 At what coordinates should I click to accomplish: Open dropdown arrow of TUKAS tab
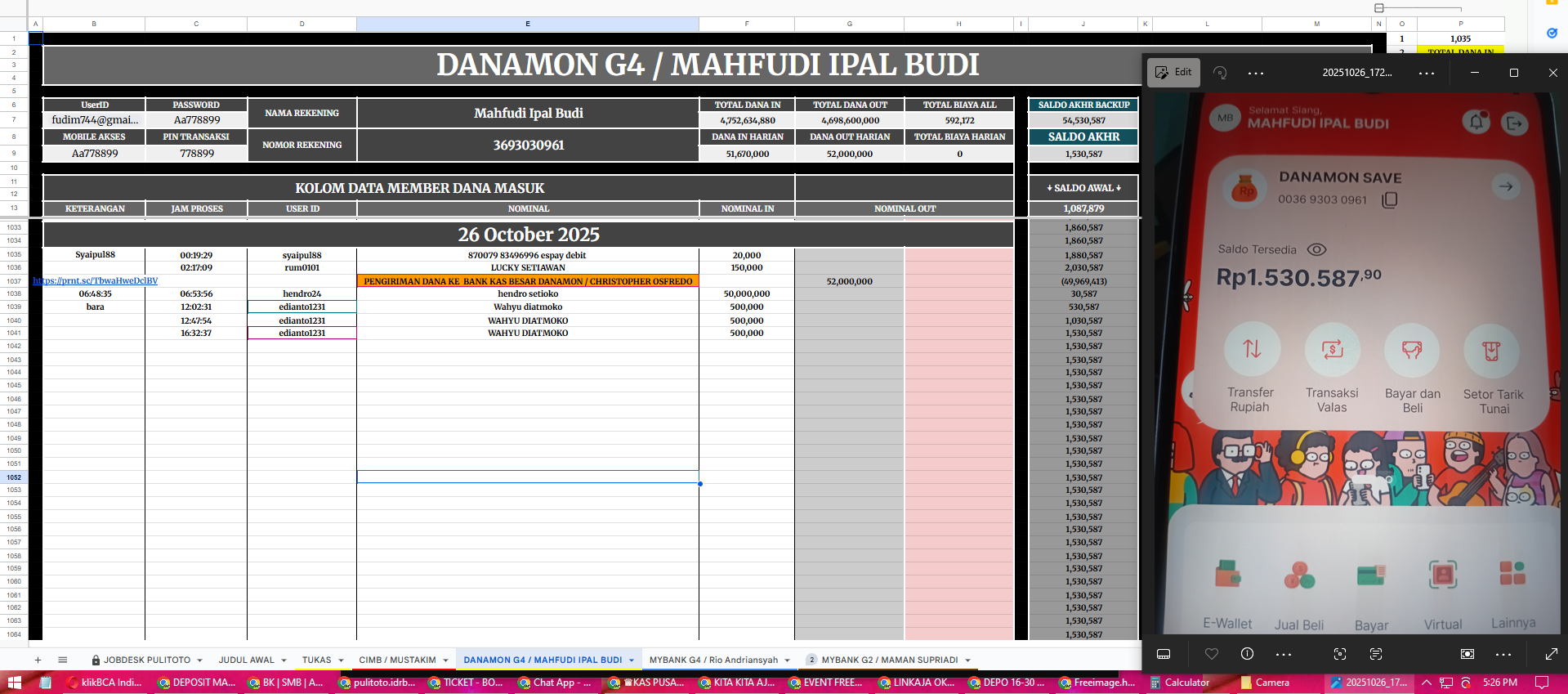point(341,660)
